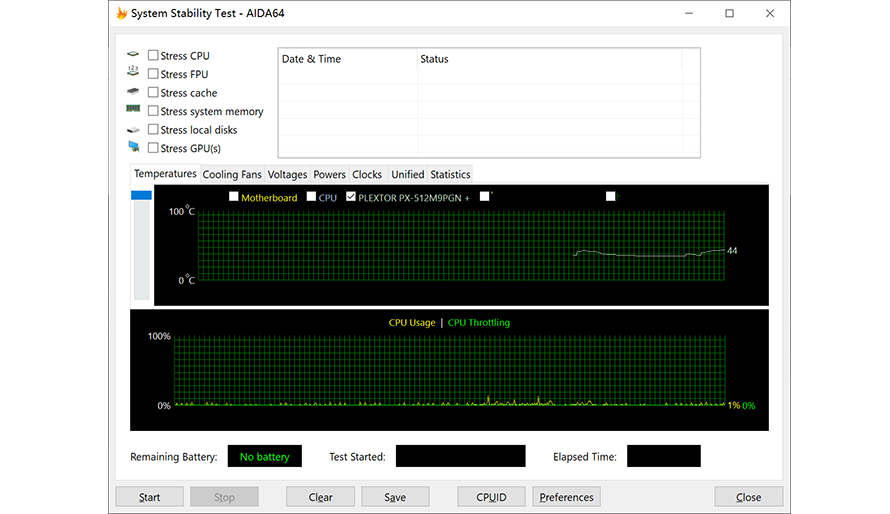Uncheck the PLEXTOR PX-512M9PGN temperature checkbox
The image size is (890, 514).
coord(351,197)
